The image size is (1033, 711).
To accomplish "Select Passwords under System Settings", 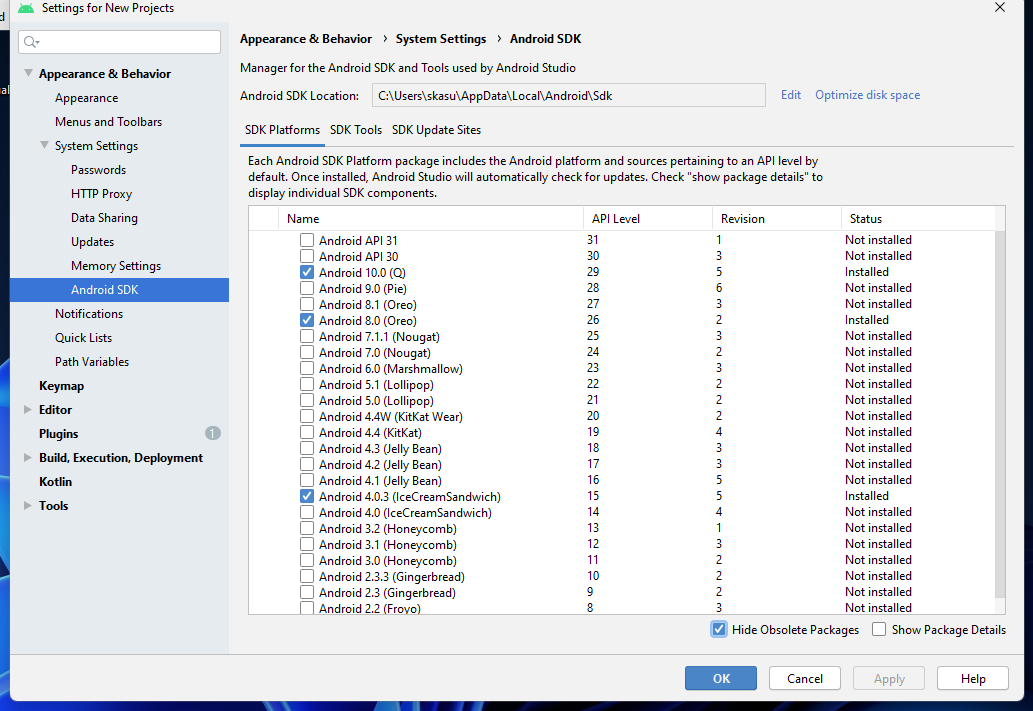I will point(98,169).
